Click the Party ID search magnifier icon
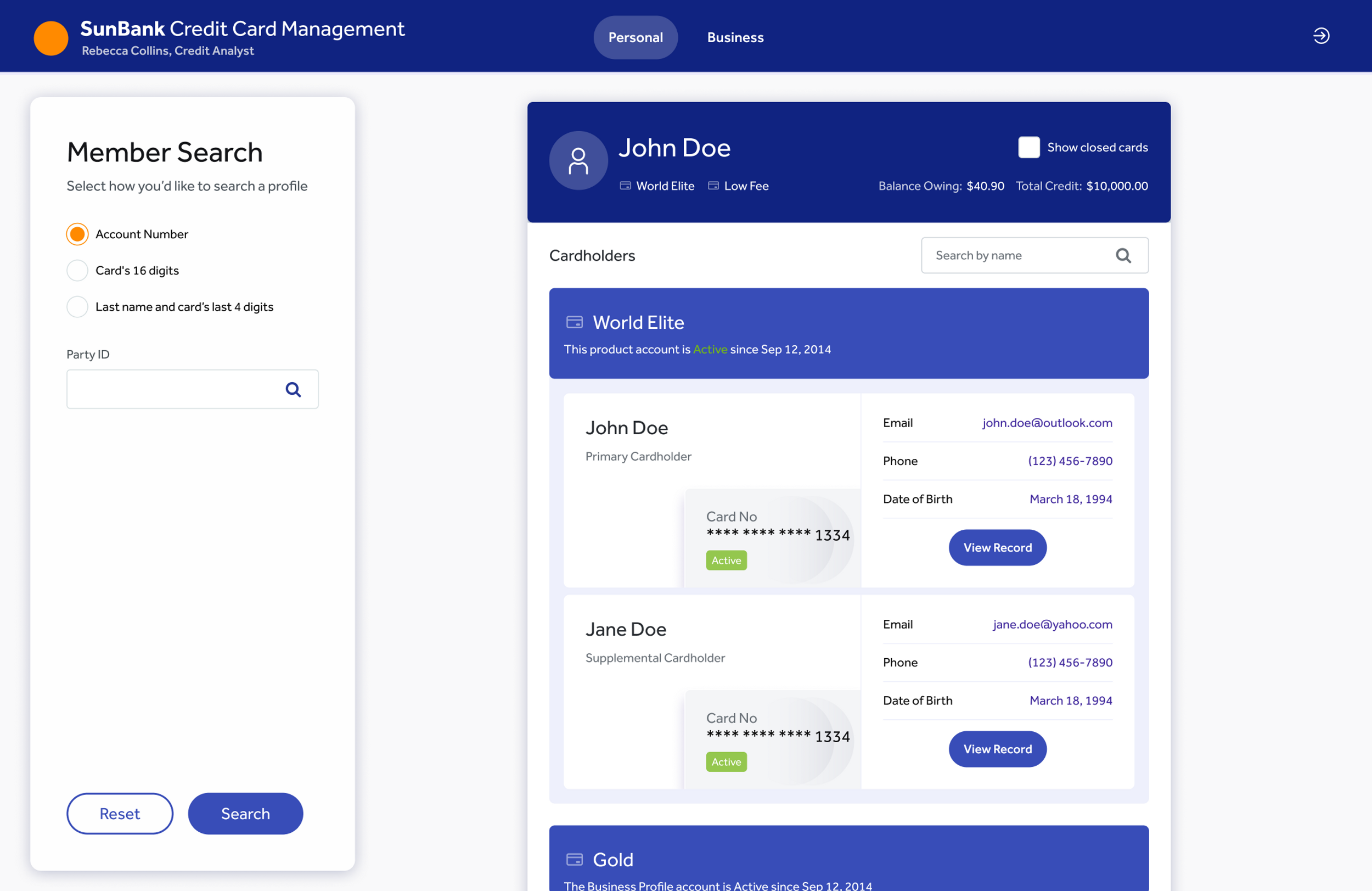 coord(293,390)
